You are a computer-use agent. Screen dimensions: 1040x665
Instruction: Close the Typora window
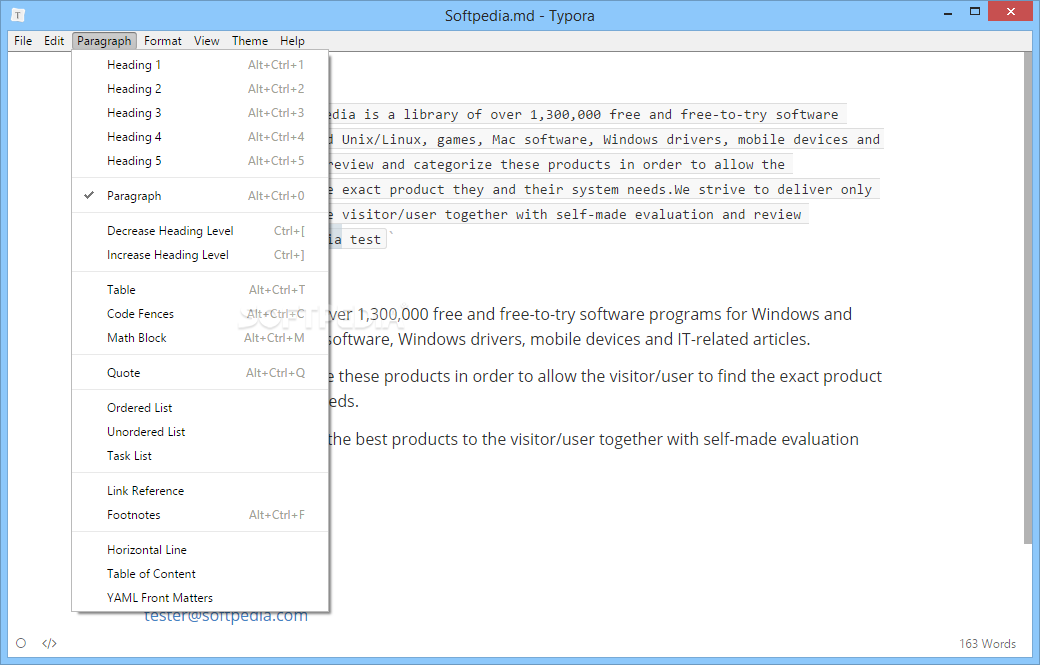coord(1011,12)
